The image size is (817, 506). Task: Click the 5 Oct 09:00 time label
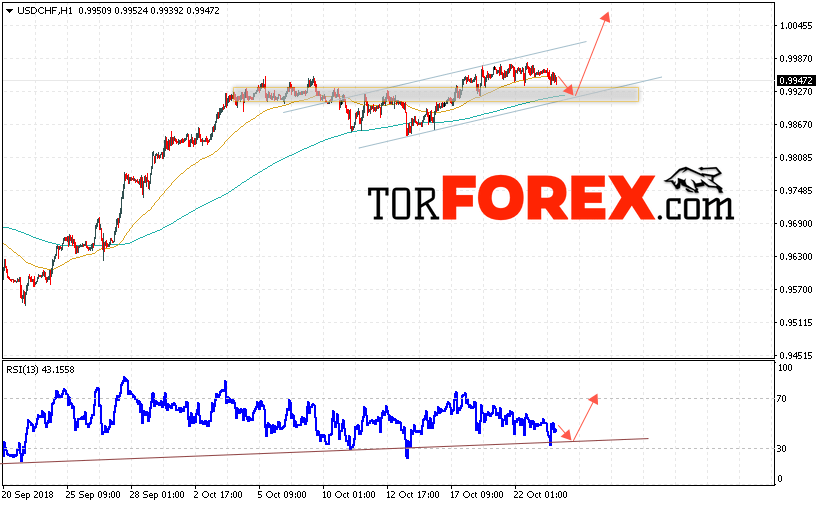[282, 495]
